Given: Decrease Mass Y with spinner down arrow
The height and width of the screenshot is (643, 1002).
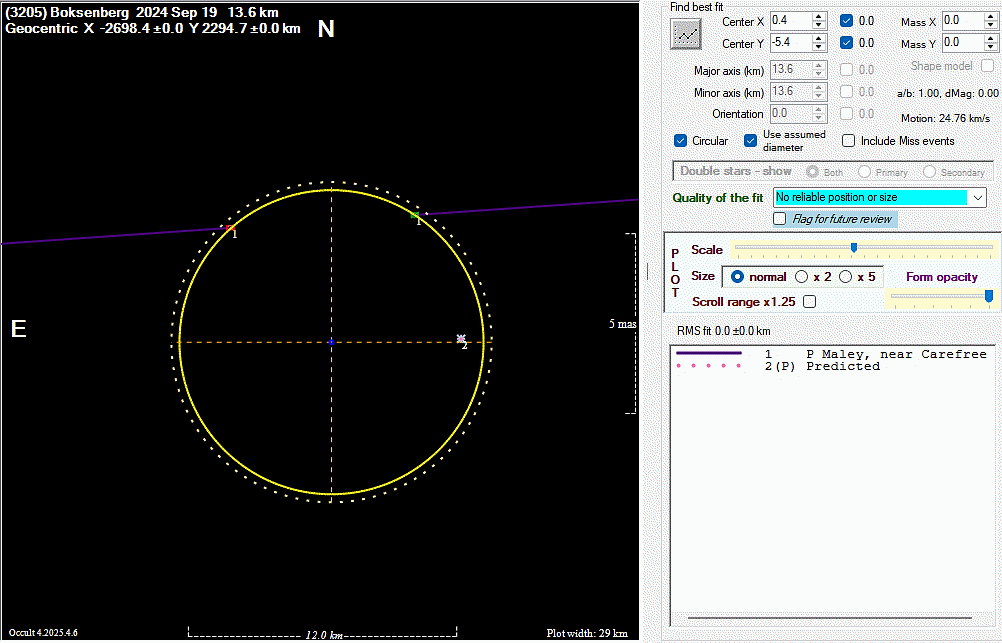Looking at the screenshot, I should [990, 47].
